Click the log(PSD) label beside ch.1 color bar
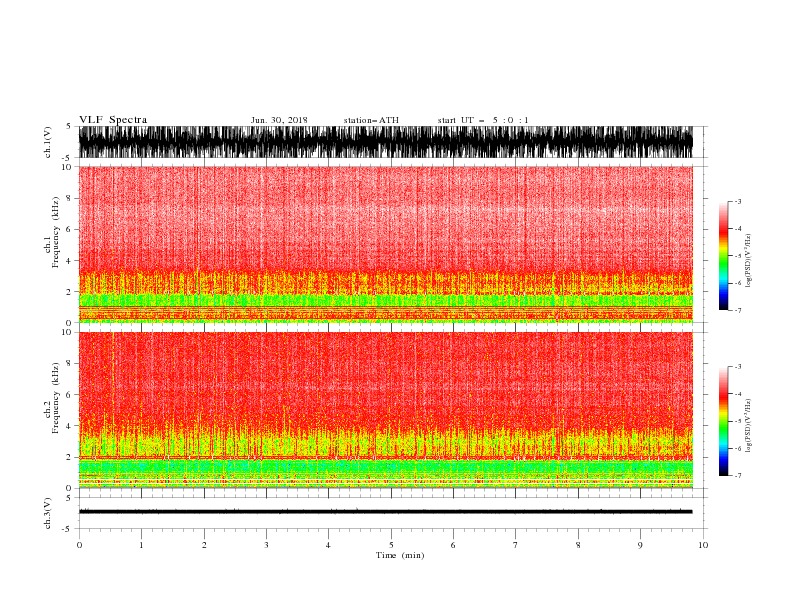Viewport: 792px width, 612px height. [x=748, y=261]
